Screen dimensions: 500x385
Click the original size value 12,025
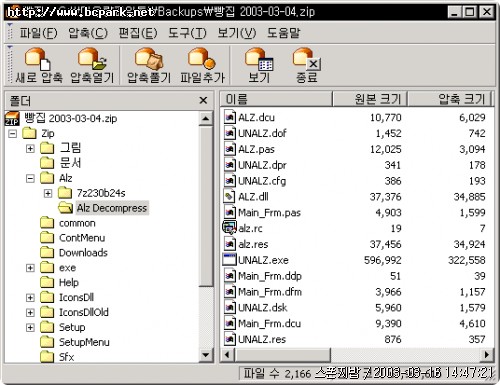click(385, 149)
